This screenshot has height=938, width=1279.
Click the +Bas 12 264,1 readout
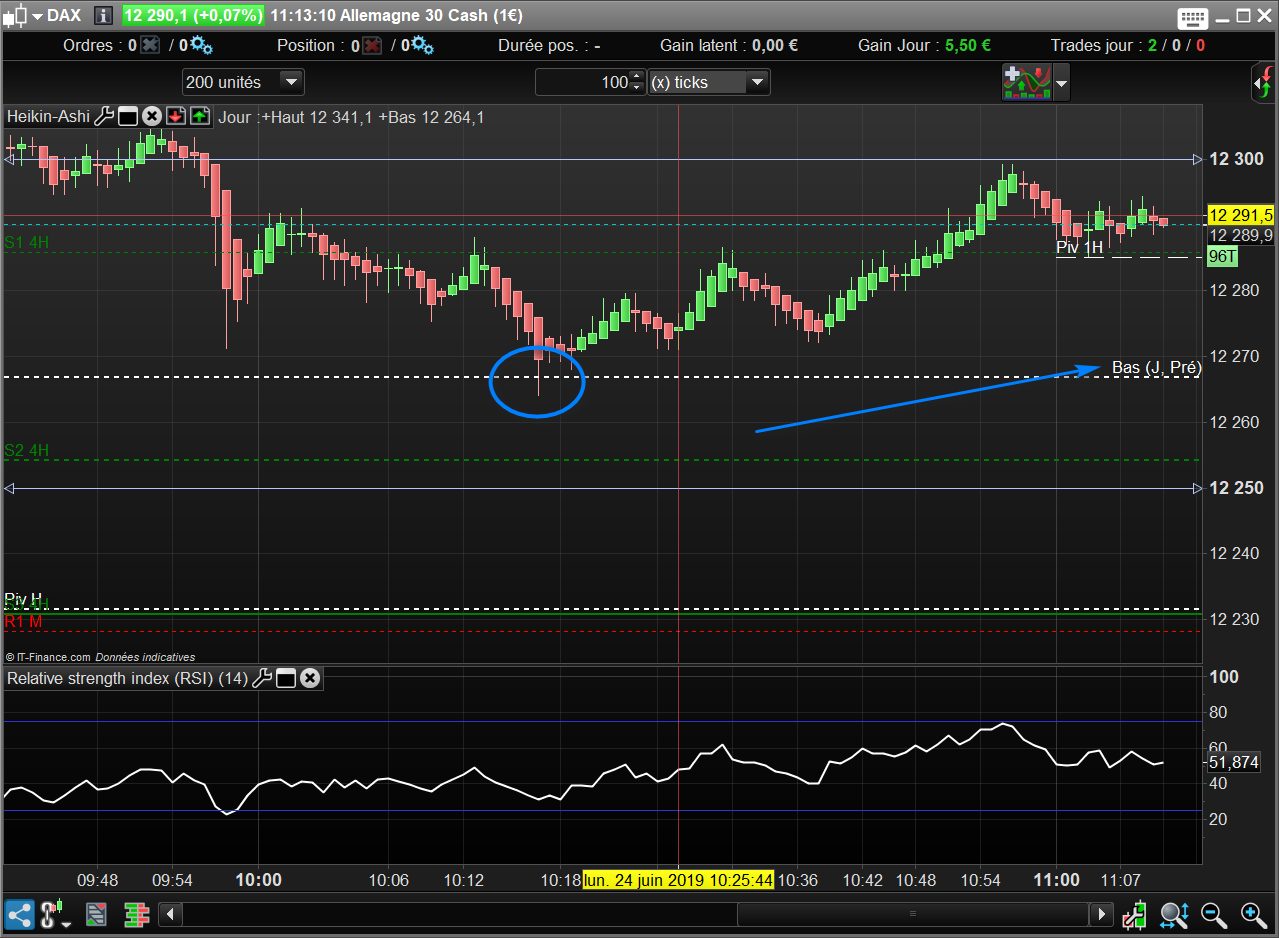click(431, 117)
